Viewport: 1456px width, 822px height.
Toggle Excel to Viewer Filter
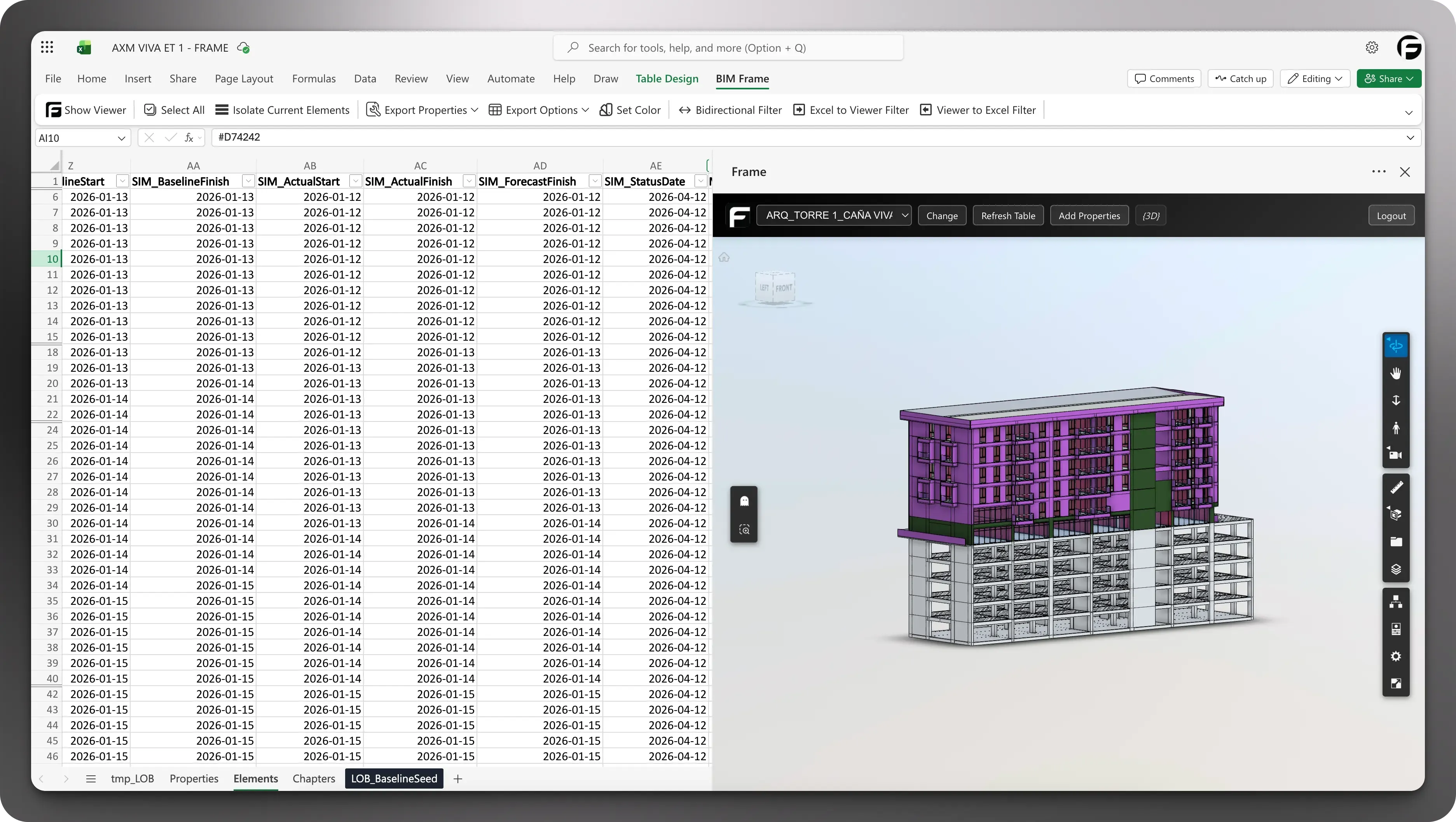pyautogui.click(x=851, y=110)
